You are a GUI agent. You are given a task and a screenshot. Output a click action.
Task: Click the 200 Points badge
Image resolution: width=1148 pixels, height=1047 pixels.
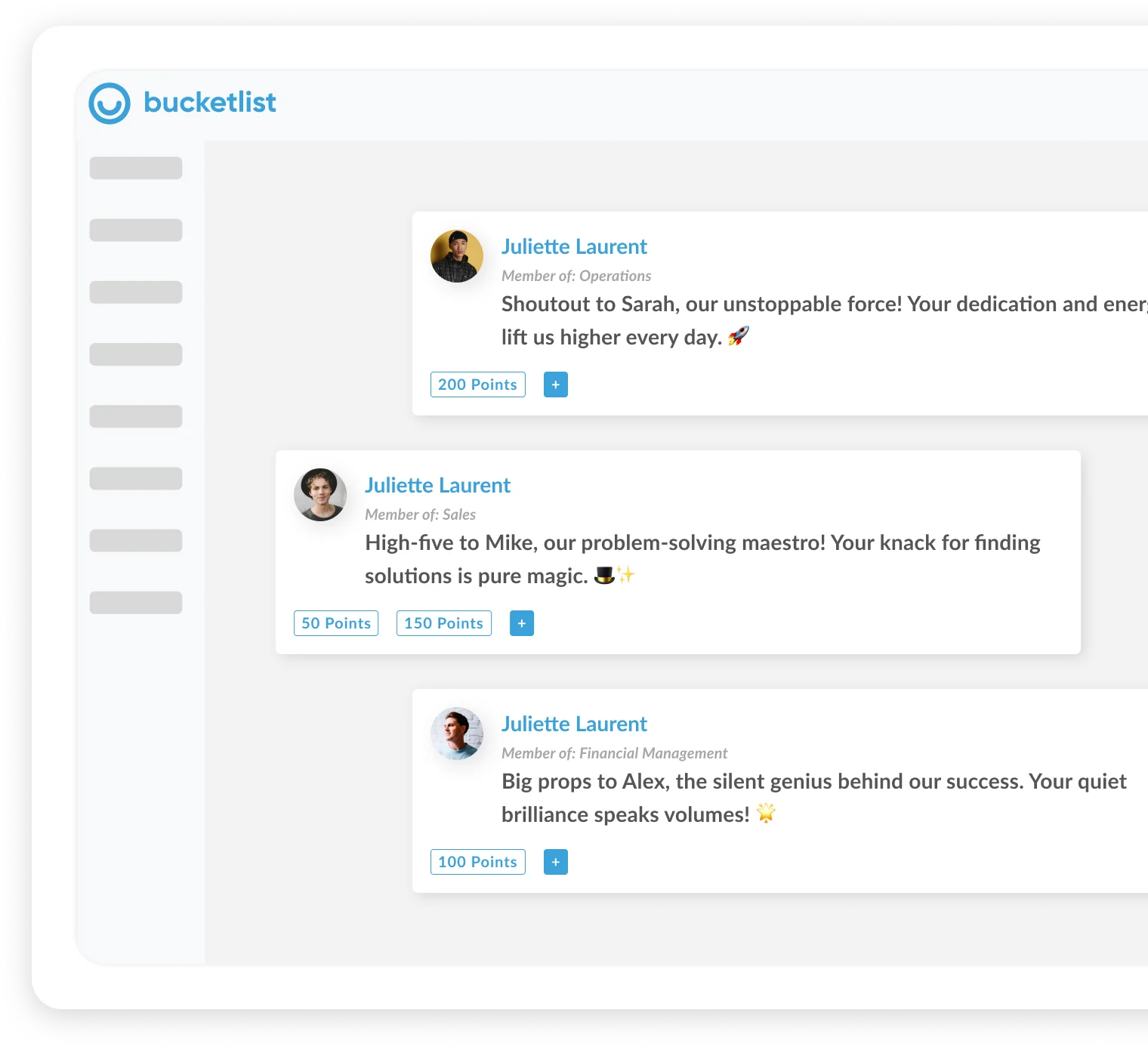478,385
